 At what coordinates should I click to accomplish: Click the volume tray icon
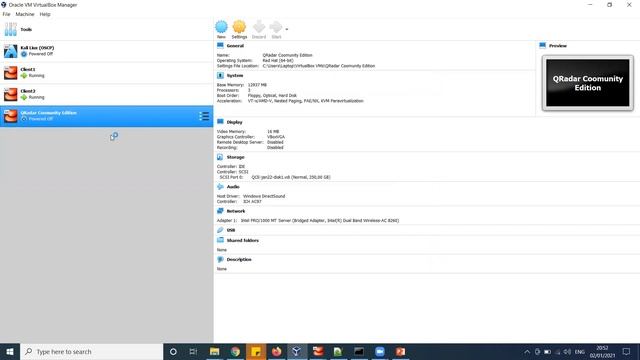pos(567,351)
